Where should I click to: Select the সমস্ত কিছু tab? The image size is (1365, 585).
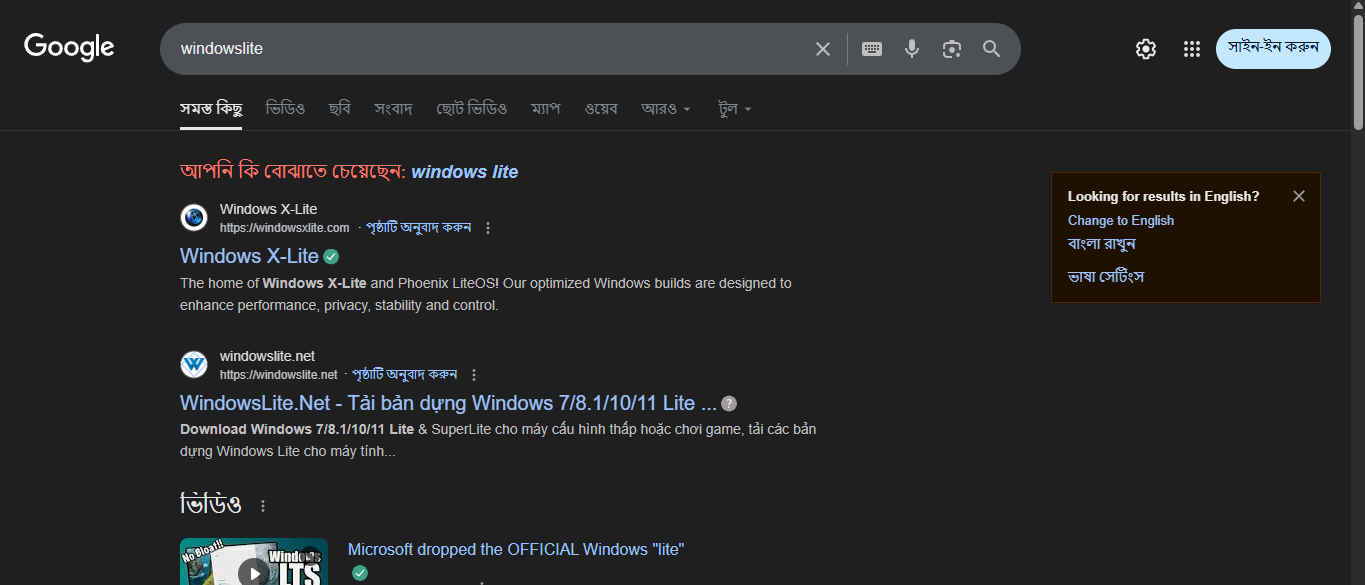(211, 108)
